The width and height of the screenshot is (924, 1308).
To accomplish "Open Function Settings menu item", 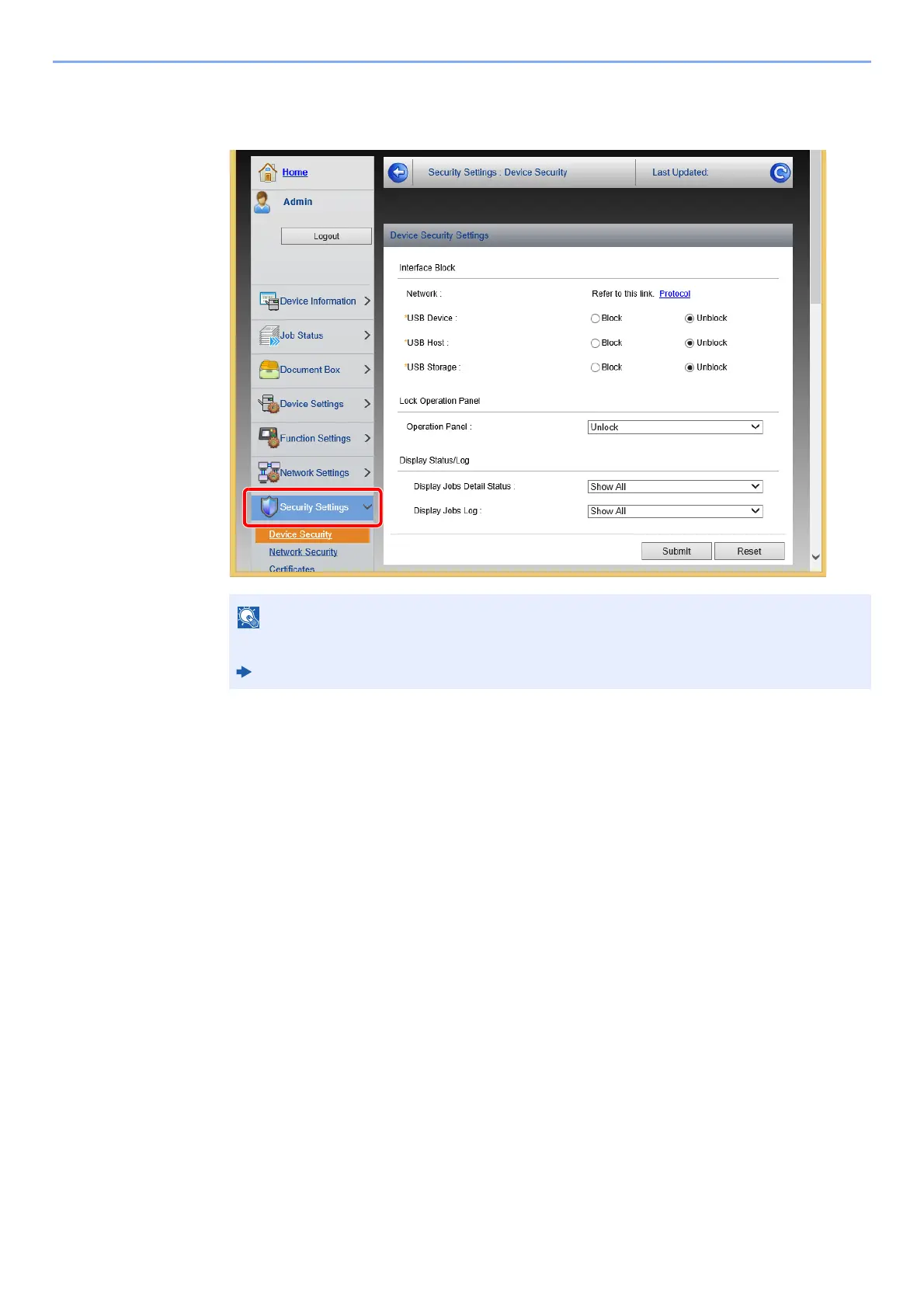I will pyautogui.click(x=313, y=439).
